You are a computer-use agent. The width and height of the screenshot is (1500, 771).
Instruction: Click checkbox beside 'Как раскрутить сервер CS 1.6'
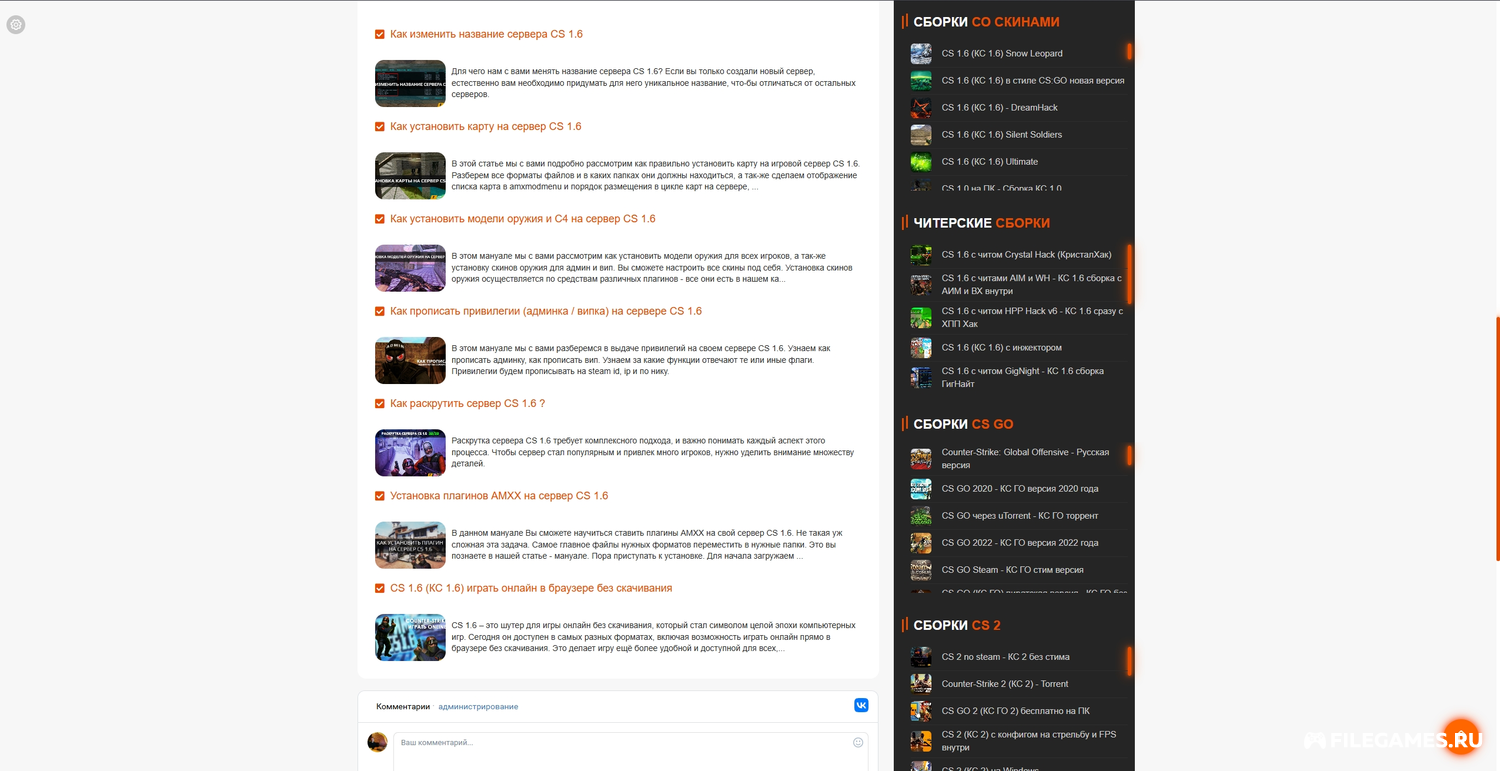[x=380, y=404]
